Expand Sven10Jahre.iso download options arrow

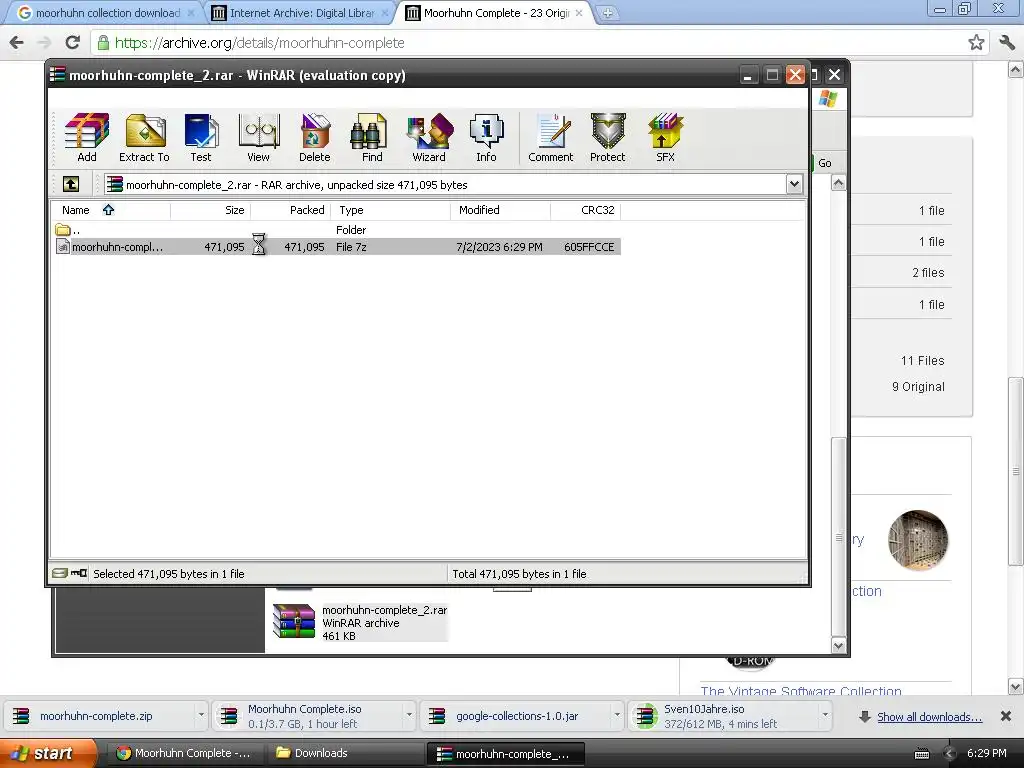825,716
